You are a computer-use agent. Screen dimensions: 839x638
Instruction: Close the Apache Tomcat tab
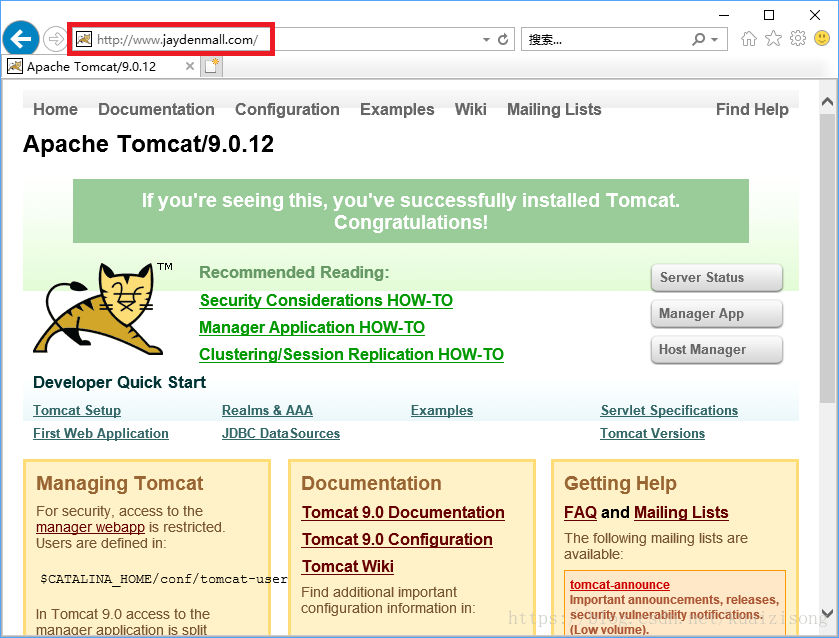click(190, 67)
